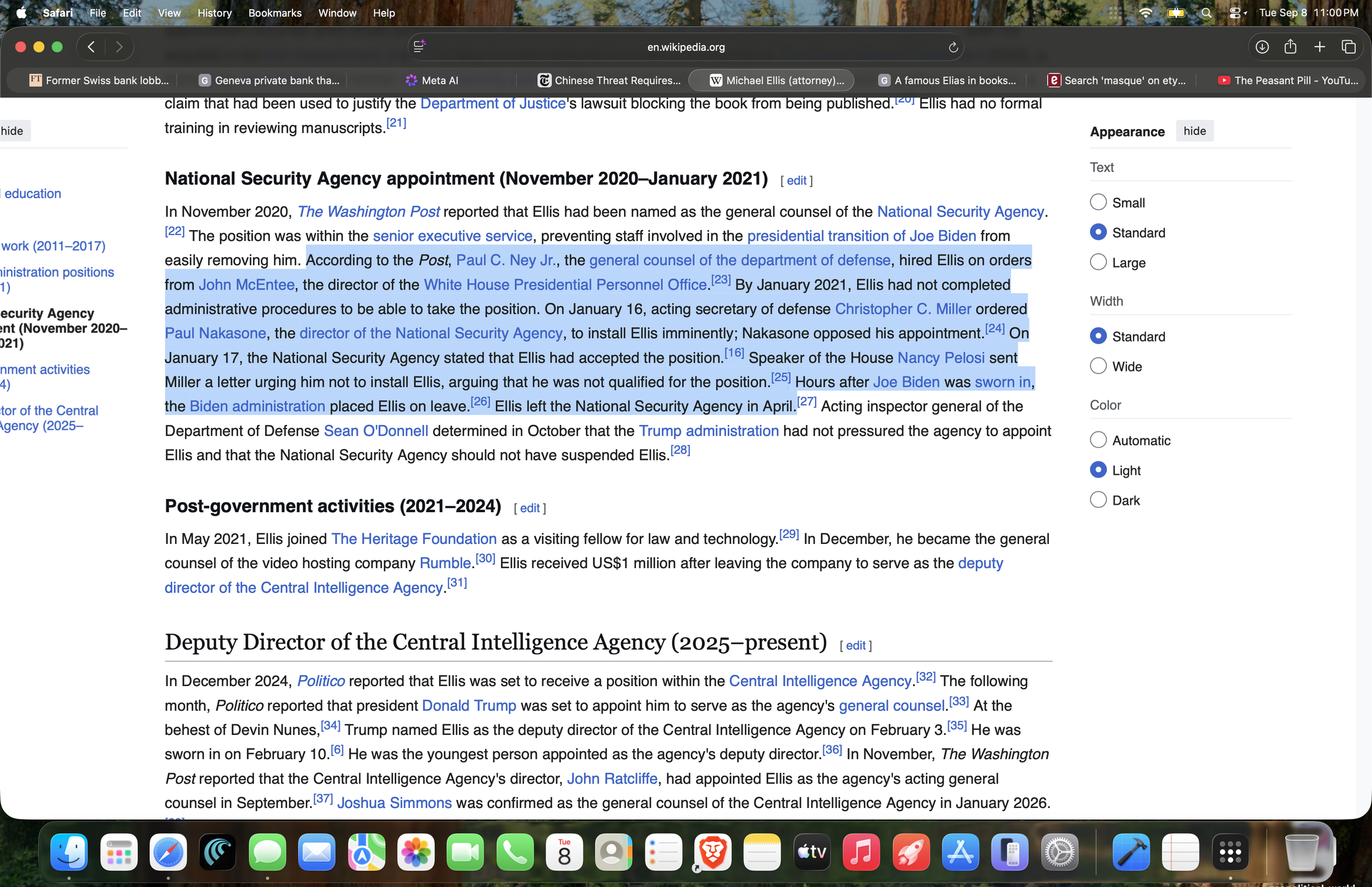Choose the Wide width option
This screenshot has width=1372, height=887.
click(1098, 366)
